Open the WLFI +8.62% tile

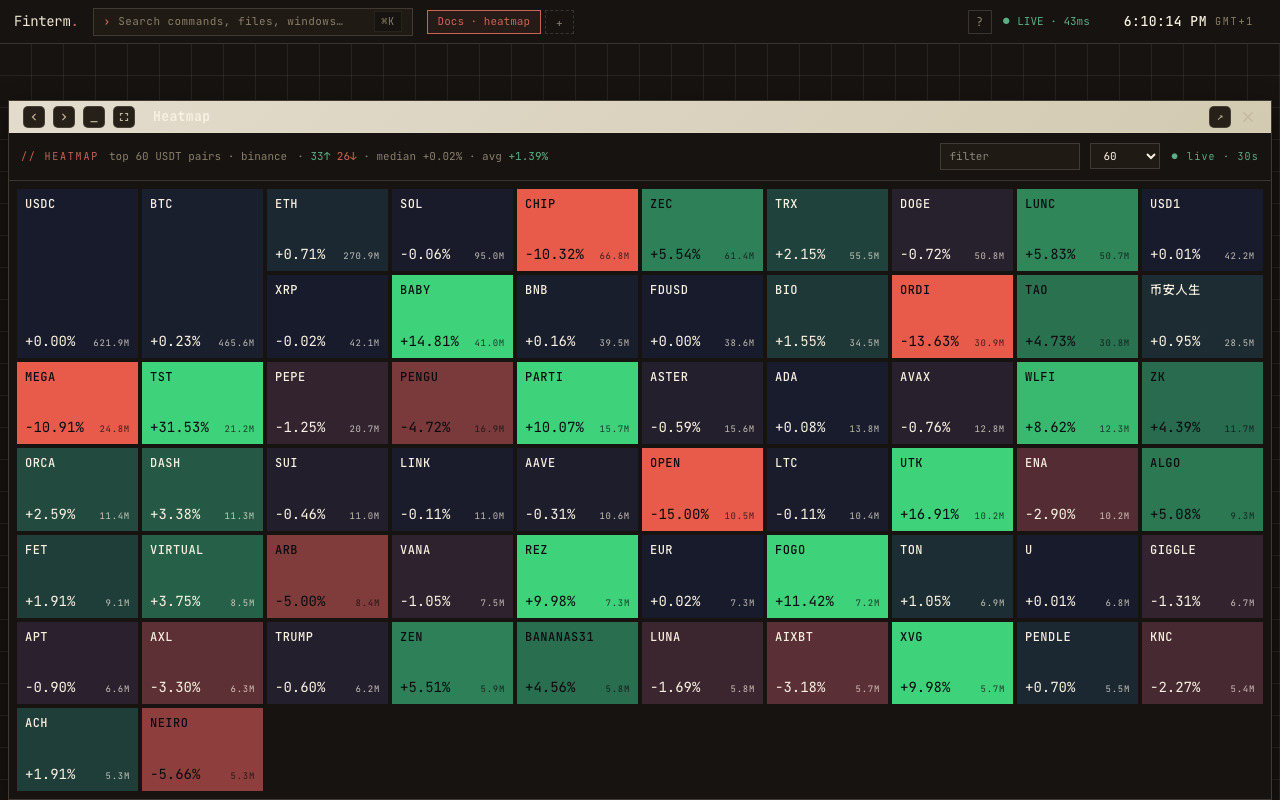point(1077,403)
